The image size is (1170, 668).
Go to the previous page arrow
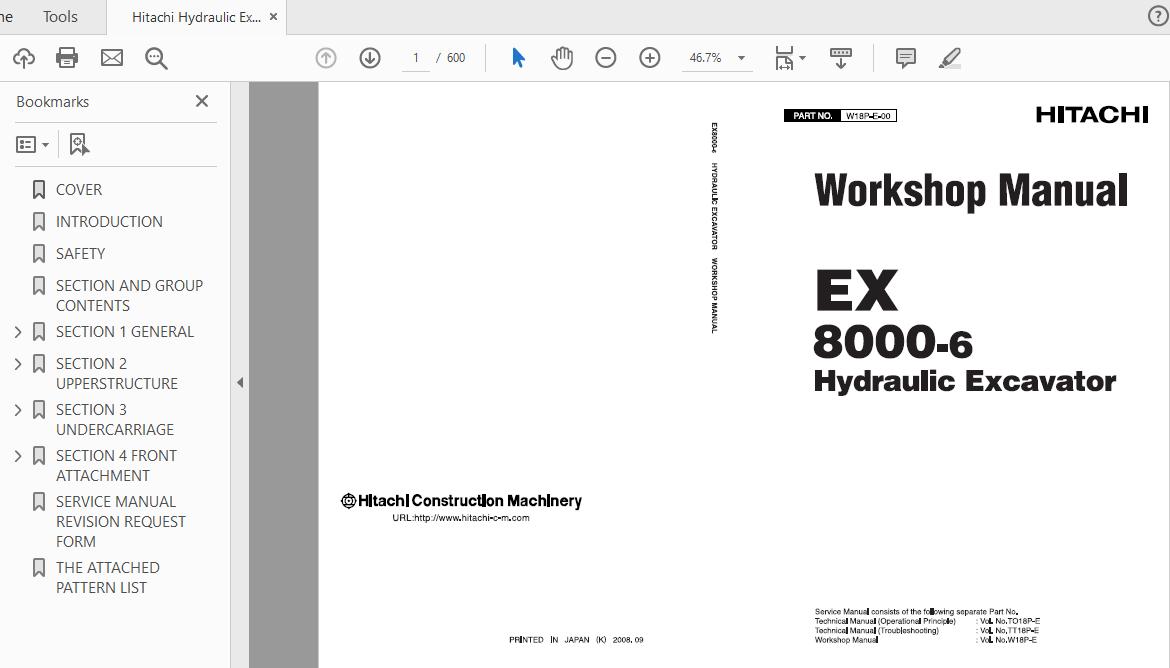click(x=326, y=57)
